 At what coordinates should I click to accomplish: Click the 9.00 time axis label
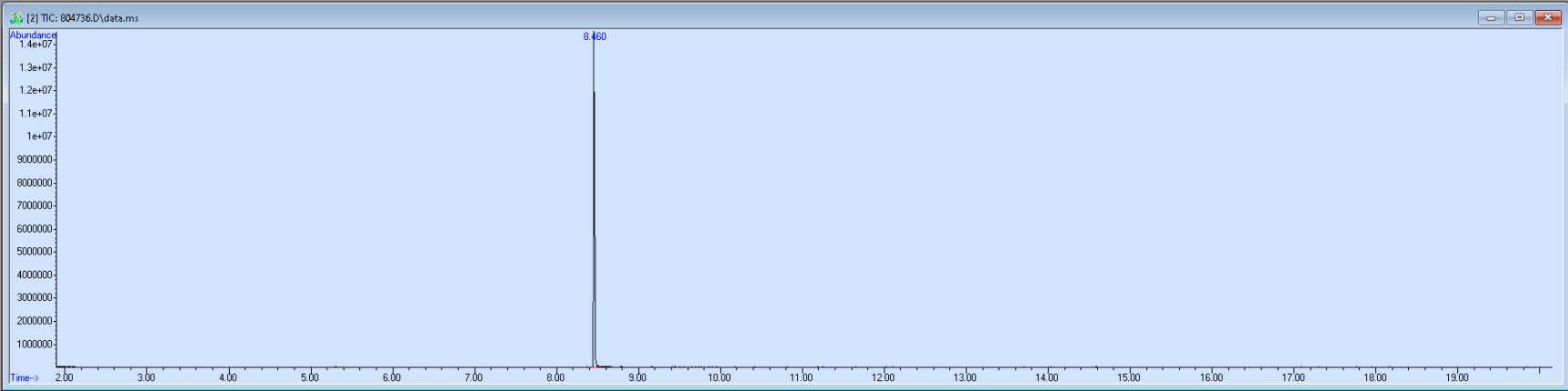click(637, 377)
